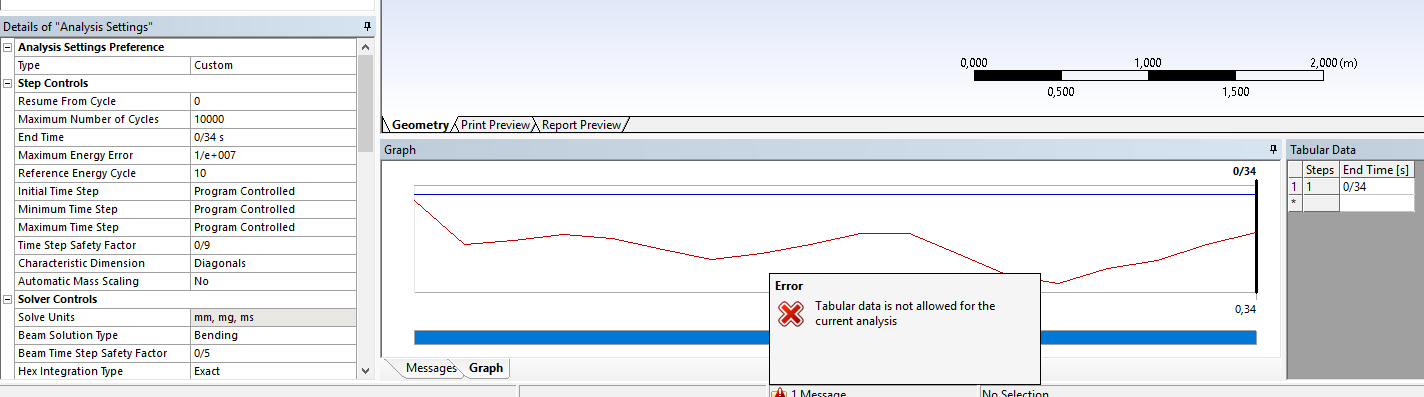Change Hex Integration Type value Exact
1424x397 pixels.
(273, 371)
